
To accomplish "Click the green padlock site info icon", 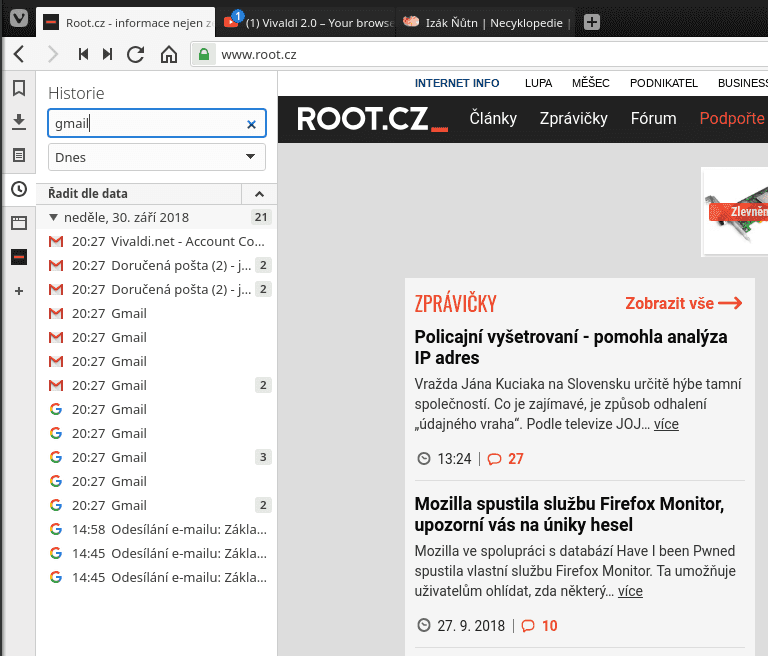I will [204, 54].
